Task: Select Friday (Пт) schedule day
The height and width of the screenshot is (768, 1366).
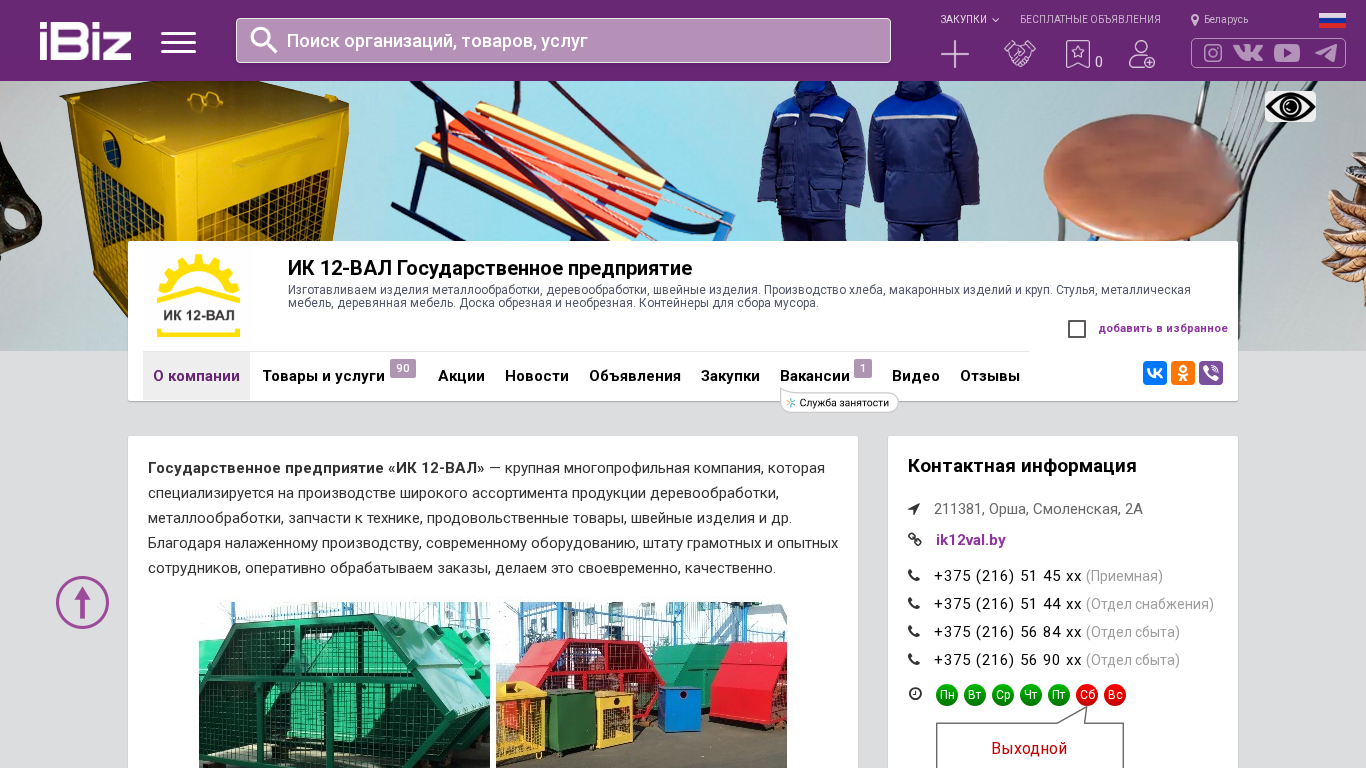Action: (1059, 695)
